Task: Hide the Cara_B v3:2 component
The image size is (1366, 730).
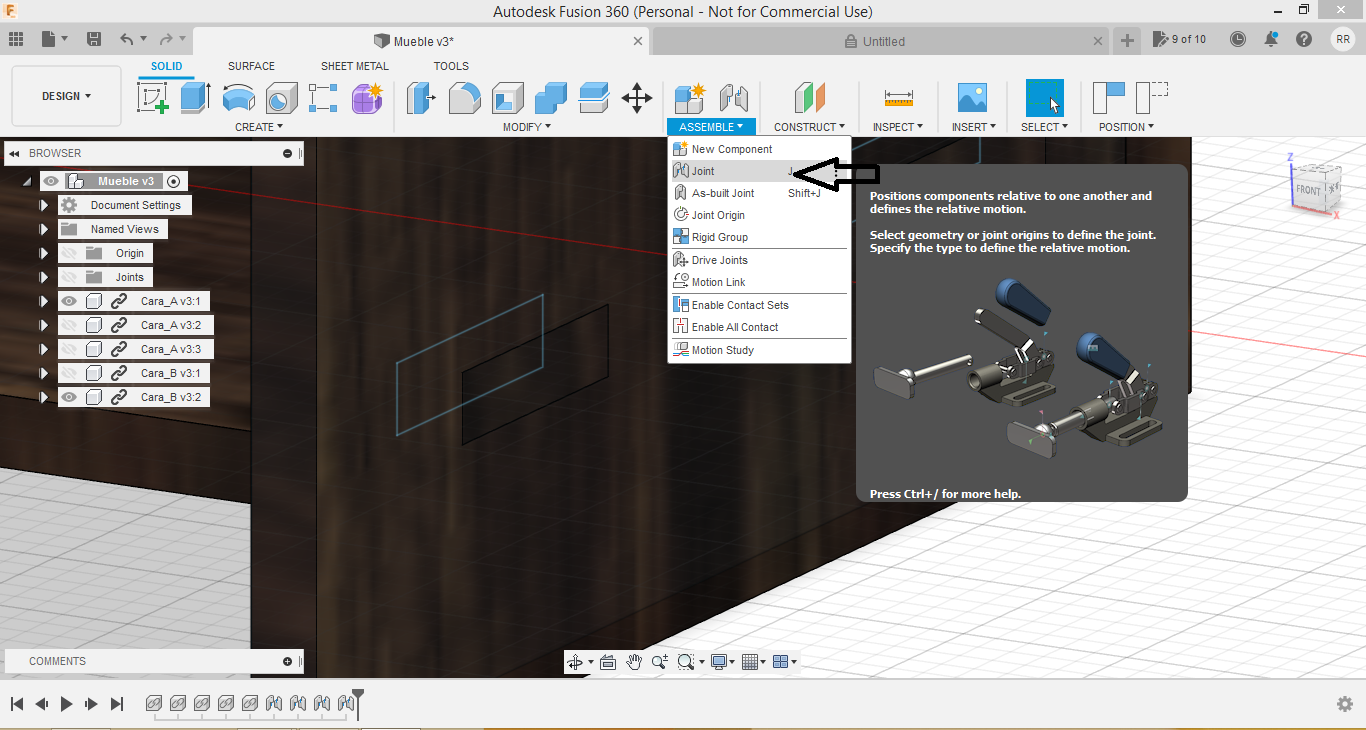Action: (69, 397)
